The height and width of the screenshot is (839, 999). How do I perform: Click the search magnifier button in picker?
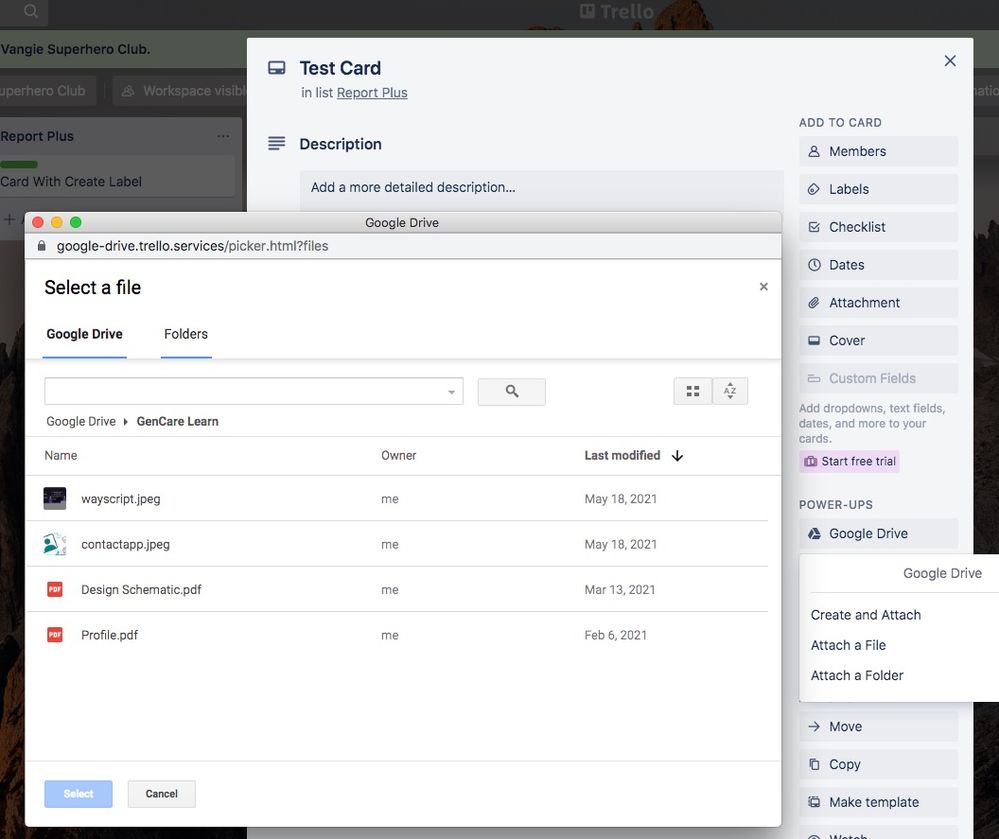512,391
